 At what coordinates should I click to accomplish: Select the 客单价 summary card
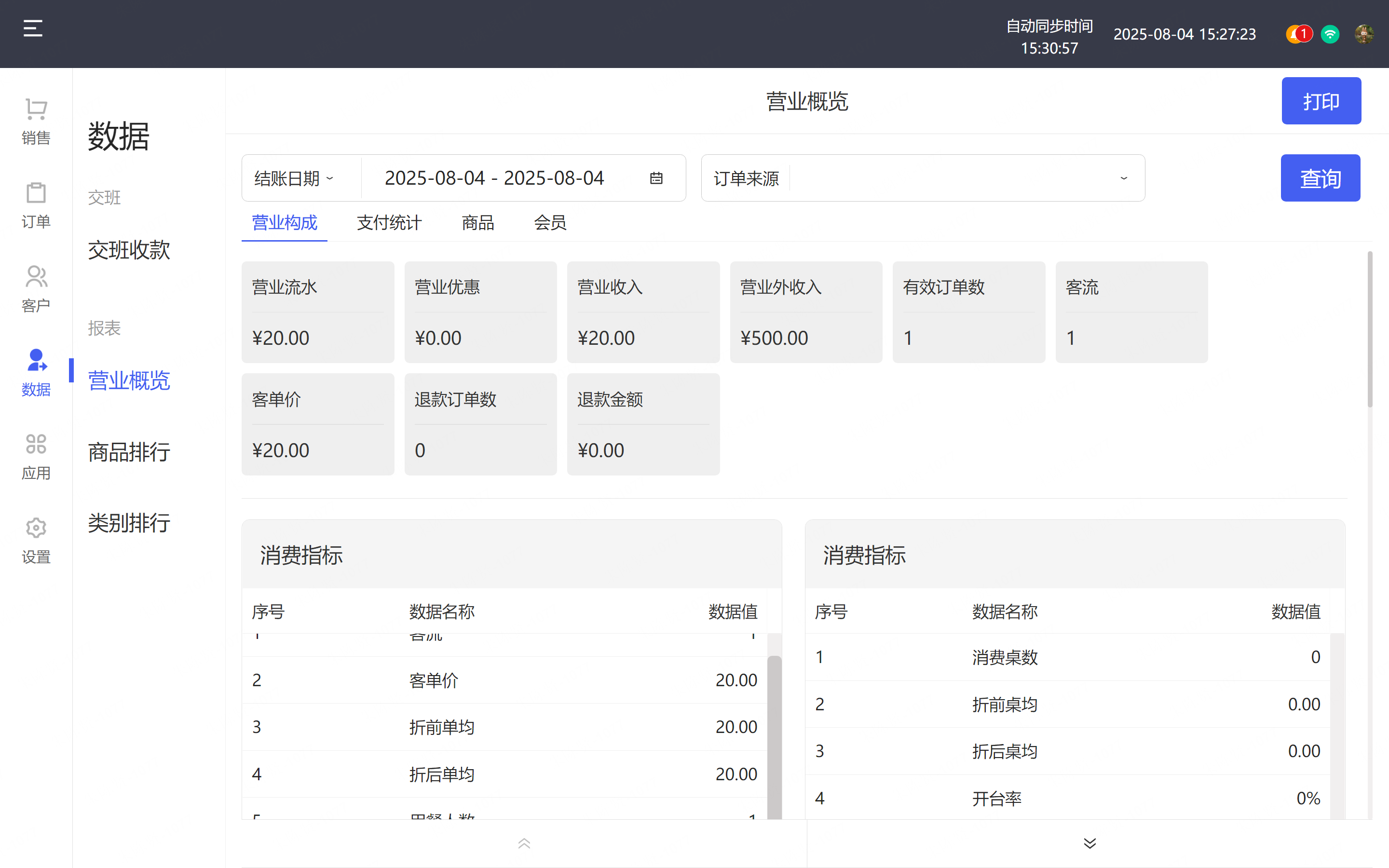tap(318, 424)
